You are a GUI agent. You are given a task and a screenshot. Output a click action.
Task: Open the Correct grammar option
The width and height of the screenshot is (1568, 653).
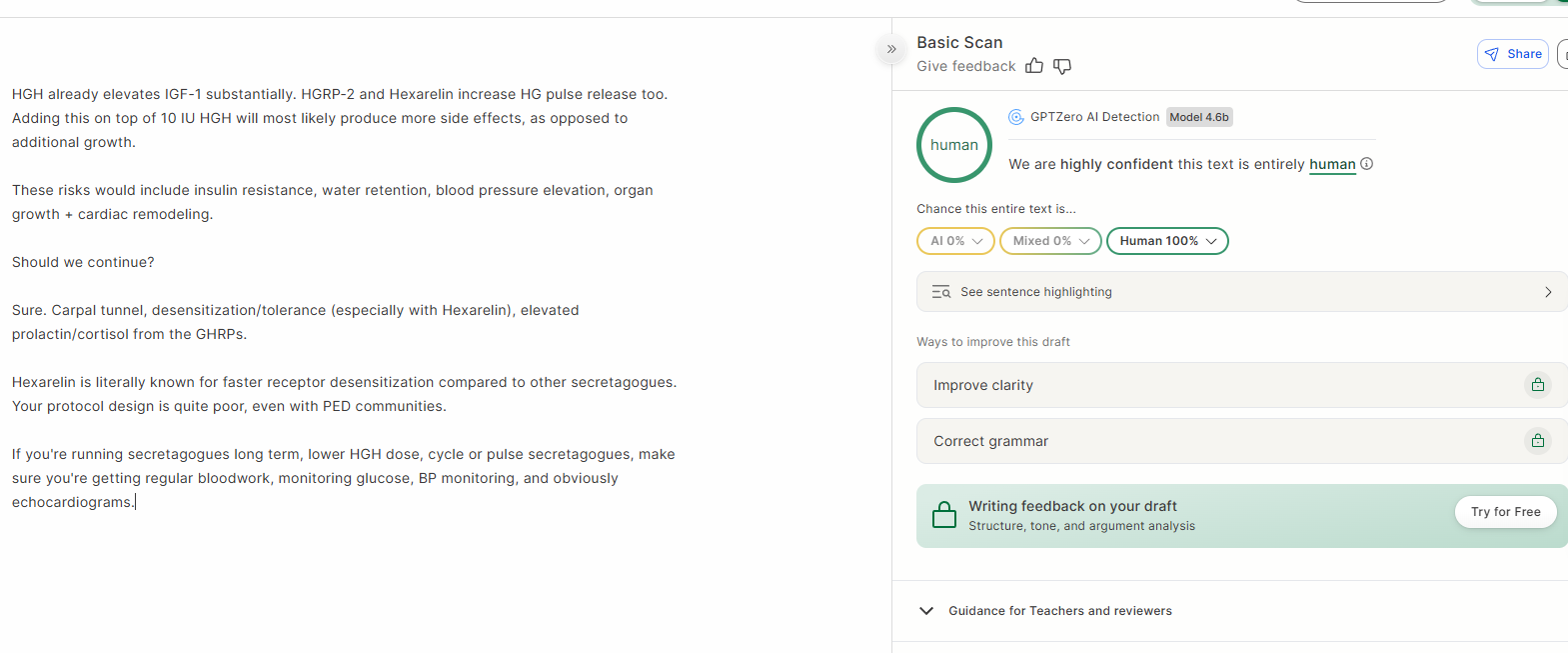(1242, 441)
